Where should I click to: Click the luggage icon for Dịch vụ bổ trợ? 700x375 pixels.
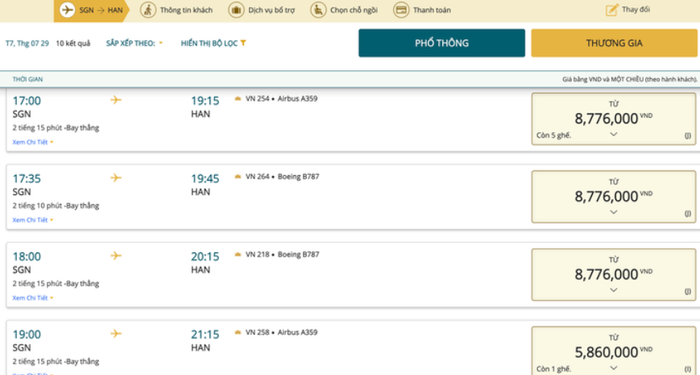[236, 10]
